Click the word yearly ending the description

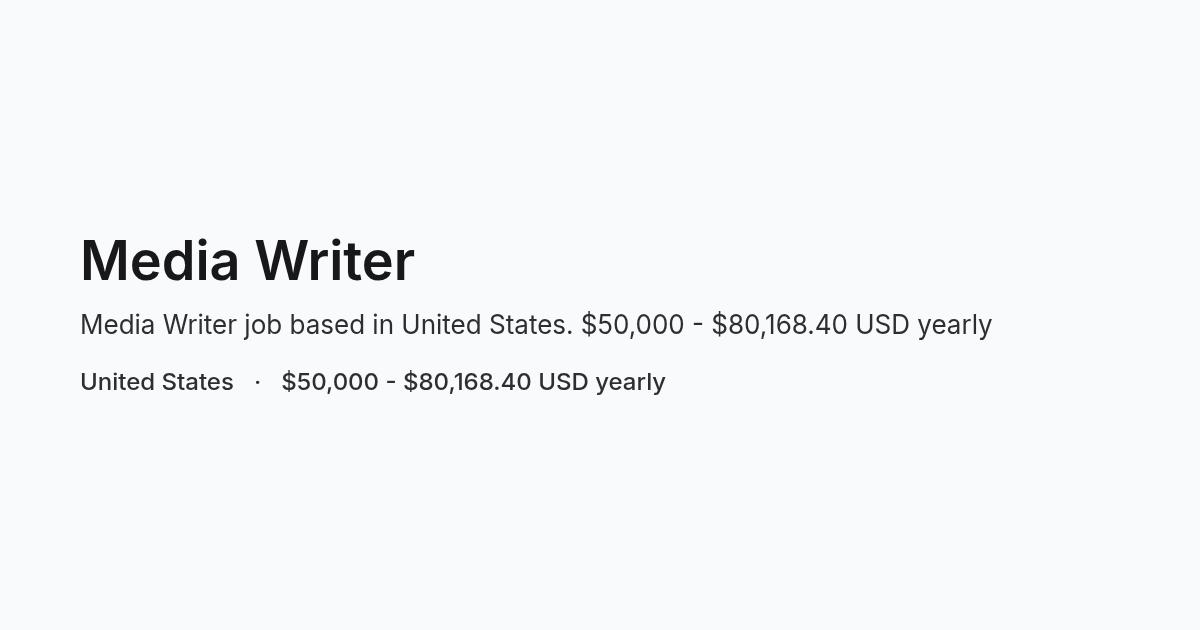pos(955,325)
